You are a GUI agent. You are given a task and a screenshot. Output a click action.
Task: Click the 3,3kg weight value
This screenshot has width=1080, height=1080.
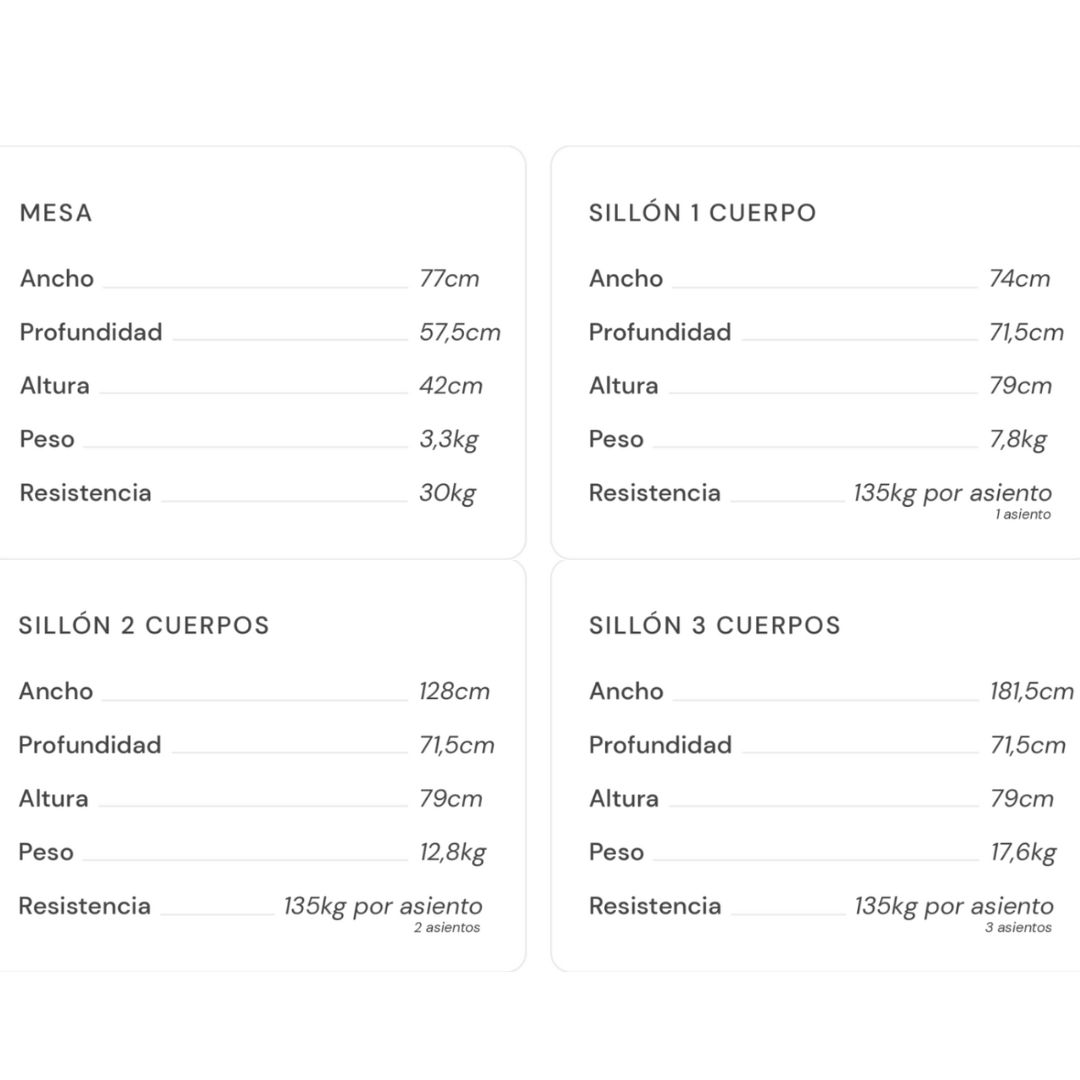448,440
